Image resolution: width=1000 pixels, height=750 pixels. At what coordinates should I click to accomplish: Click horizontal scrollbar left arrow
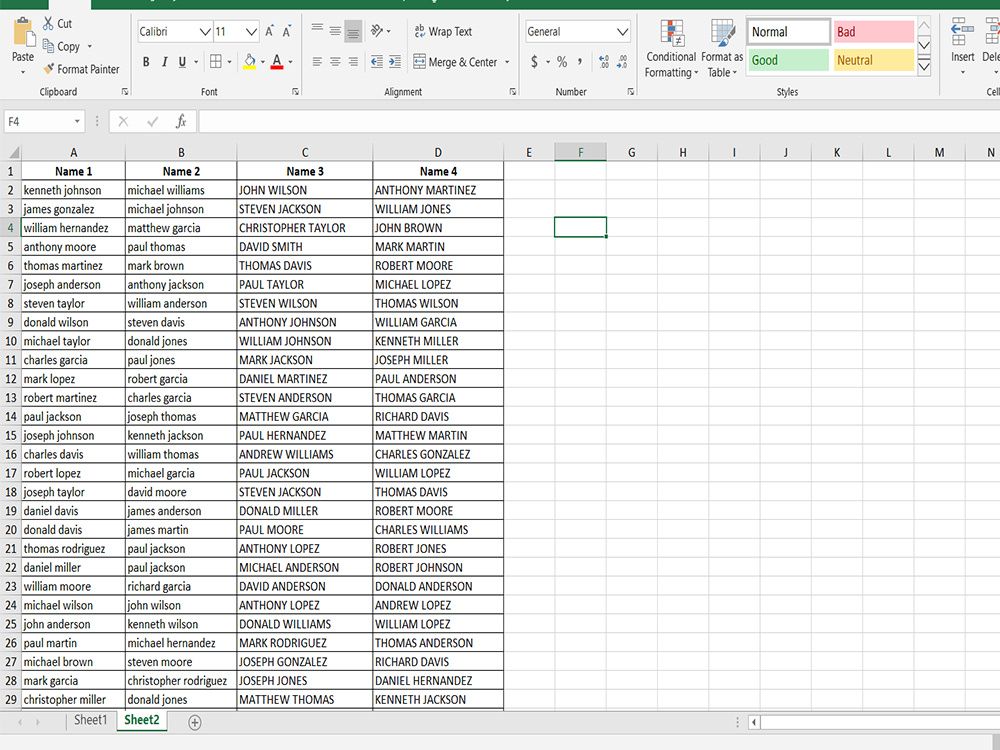pos(754,722)
